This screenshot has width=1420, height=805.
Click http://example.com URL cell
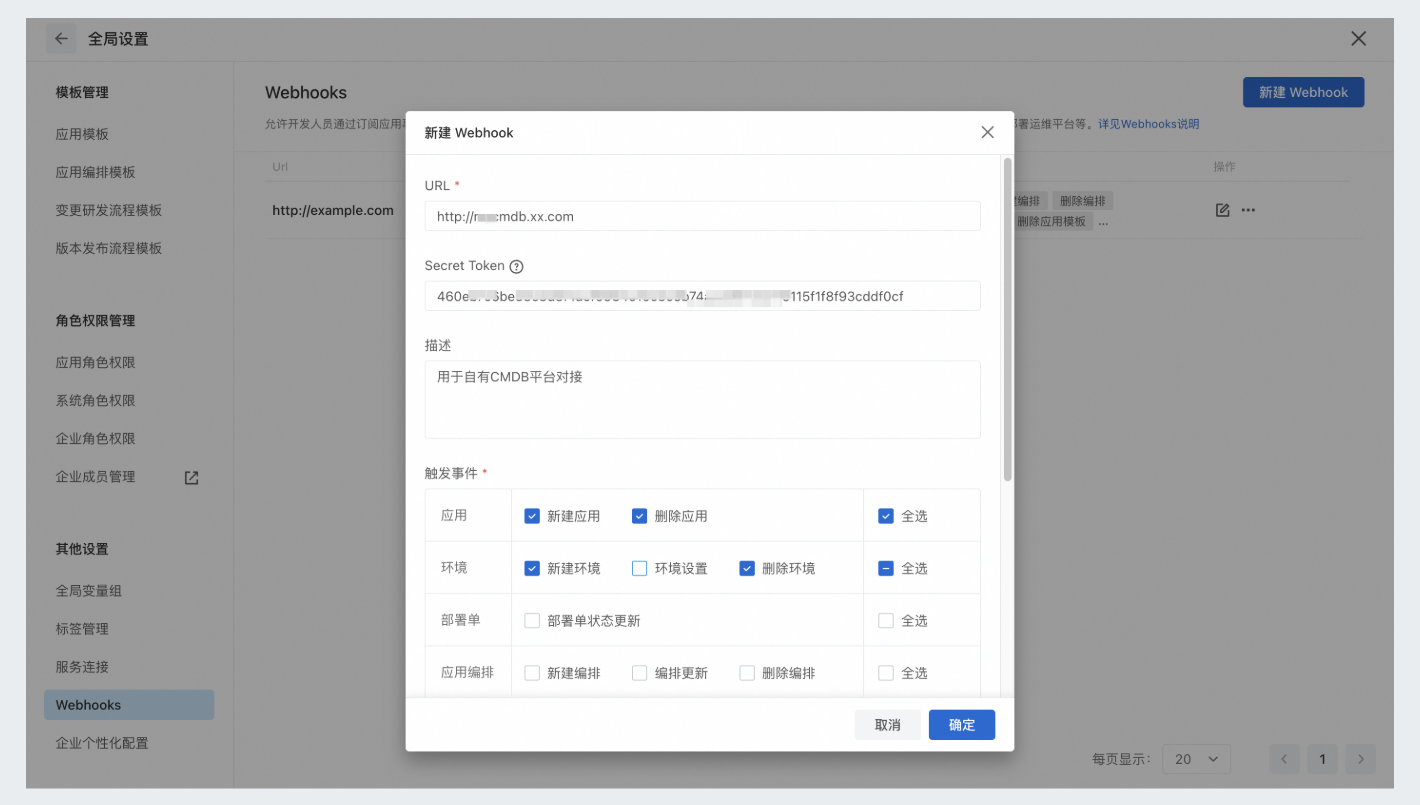tap(333, 210)
